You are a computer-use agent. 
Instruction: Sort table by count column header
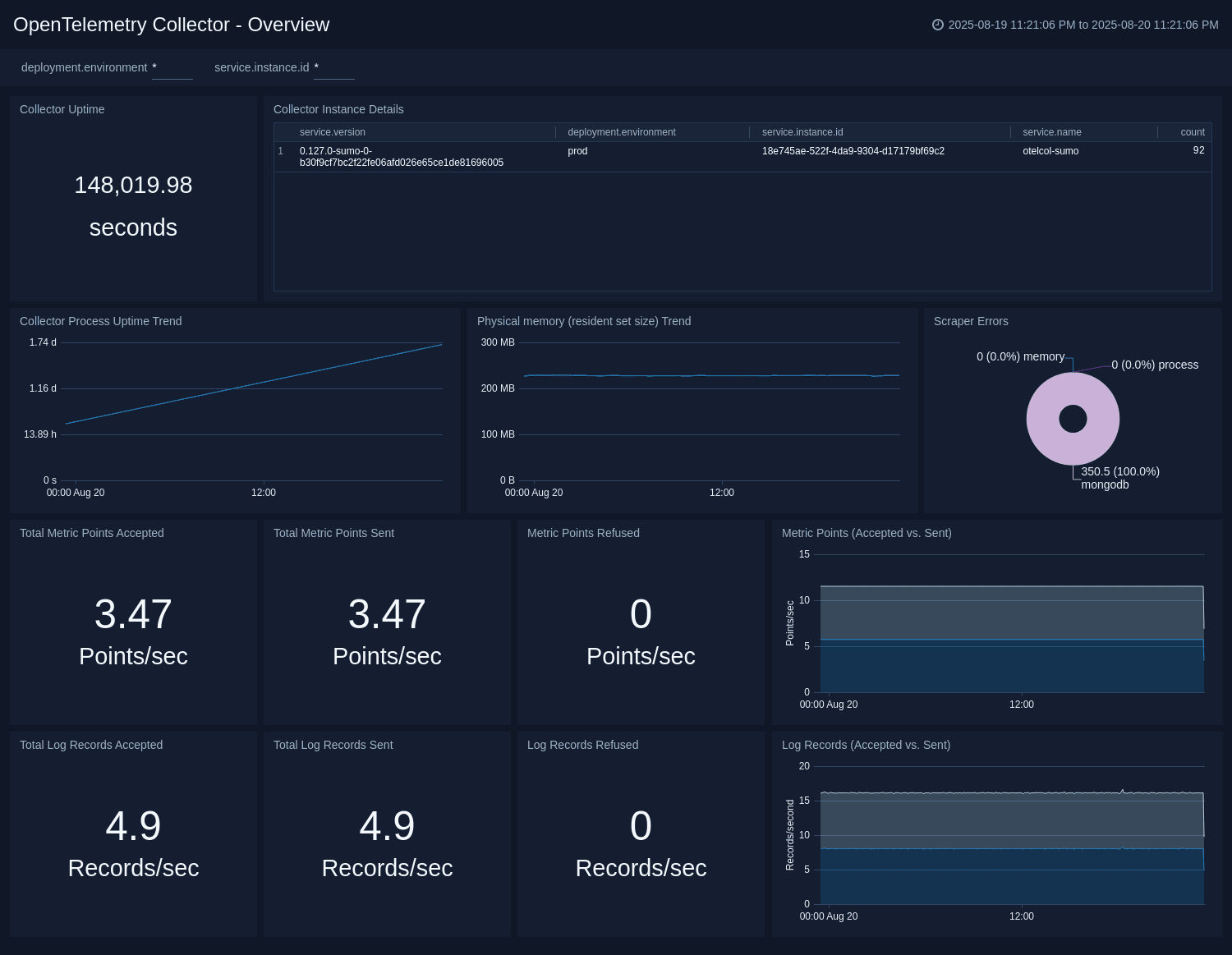pos(1192,132)
